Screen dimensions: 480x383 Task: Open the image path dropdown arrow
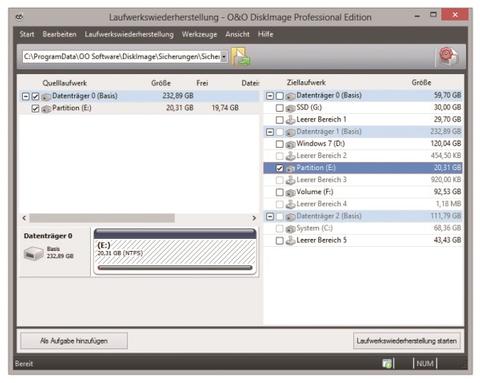point(224,56)
